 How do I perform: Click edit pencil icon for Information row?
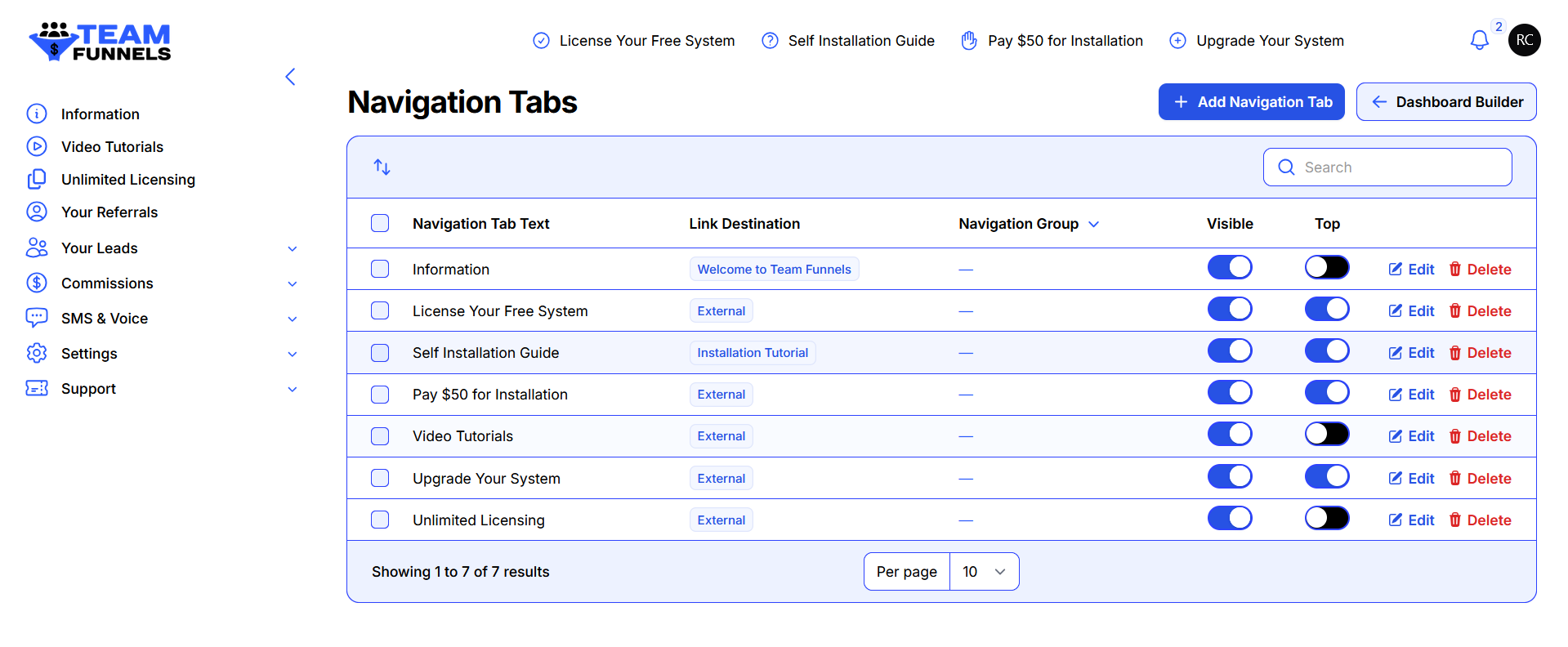click(1395, 270)
